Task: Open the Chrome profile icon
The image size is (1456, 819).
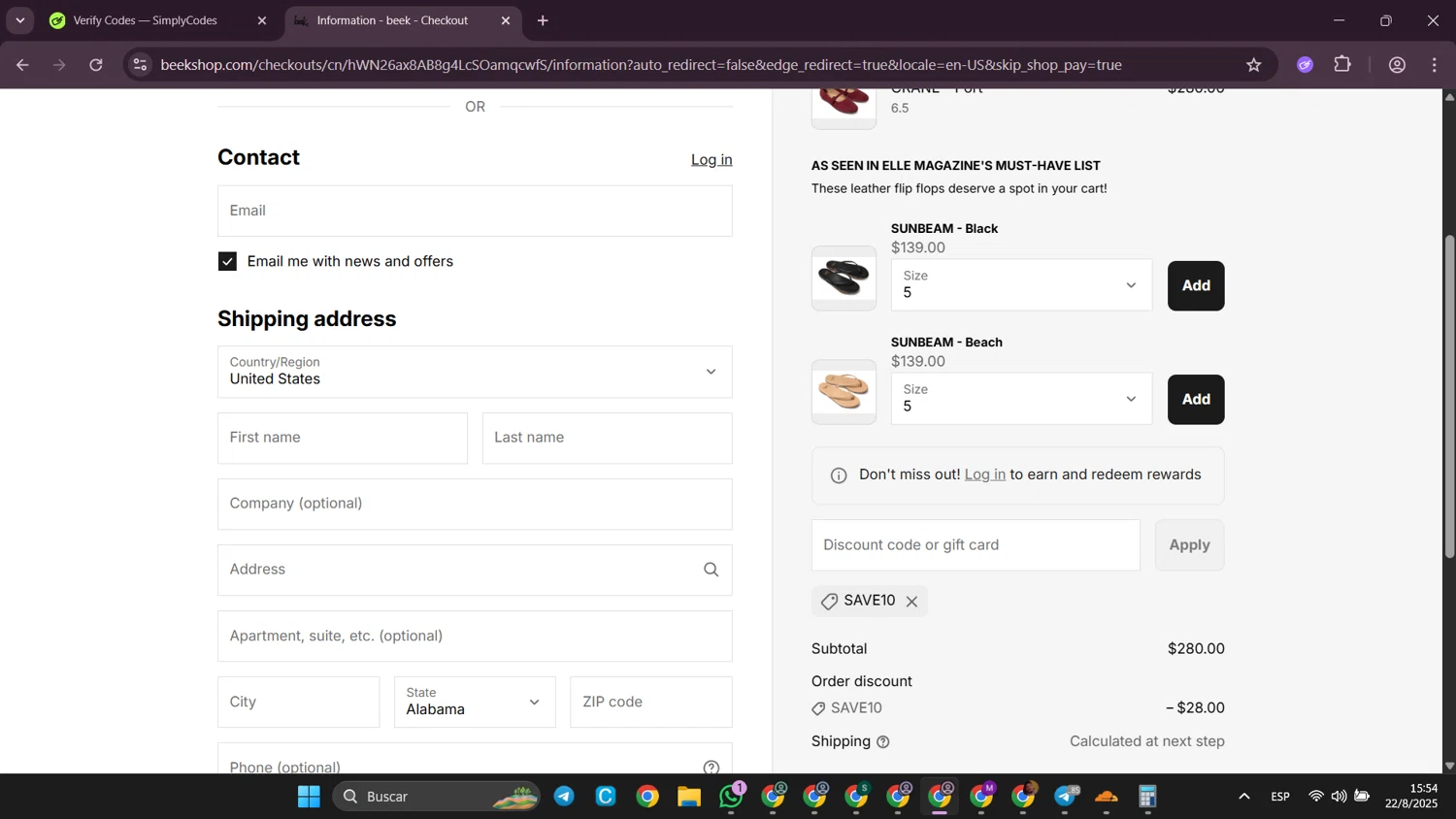Action: [x=1398, y=65]
